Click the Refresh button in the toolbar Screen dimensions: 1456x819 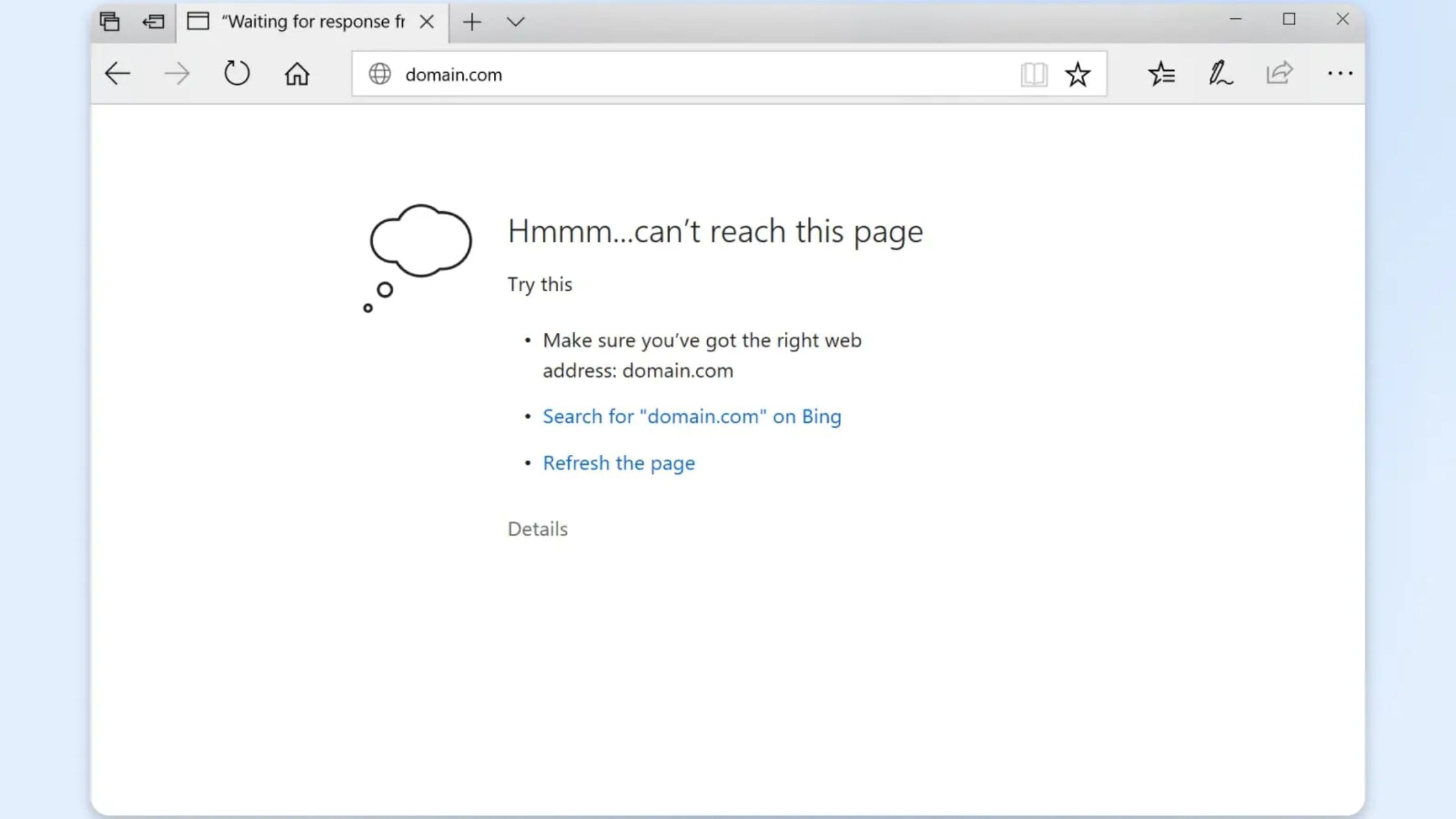[x=237, y=73]
